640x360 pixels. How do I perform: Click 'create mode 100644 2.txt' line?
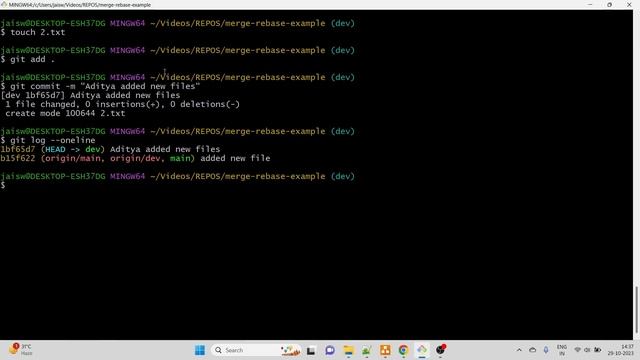(x=65, y=113)
